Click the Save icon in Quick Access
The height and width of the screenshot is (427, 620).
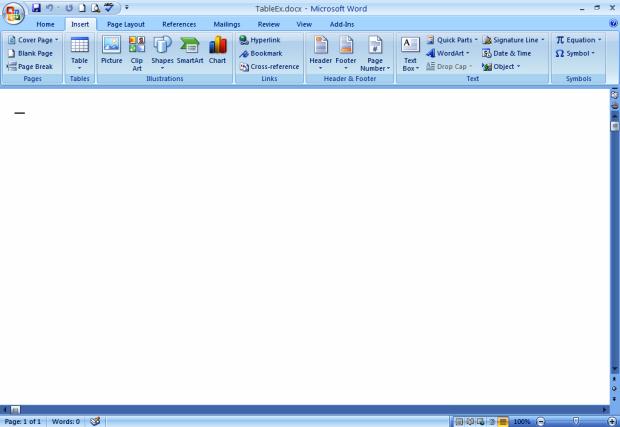pos(35,8)
